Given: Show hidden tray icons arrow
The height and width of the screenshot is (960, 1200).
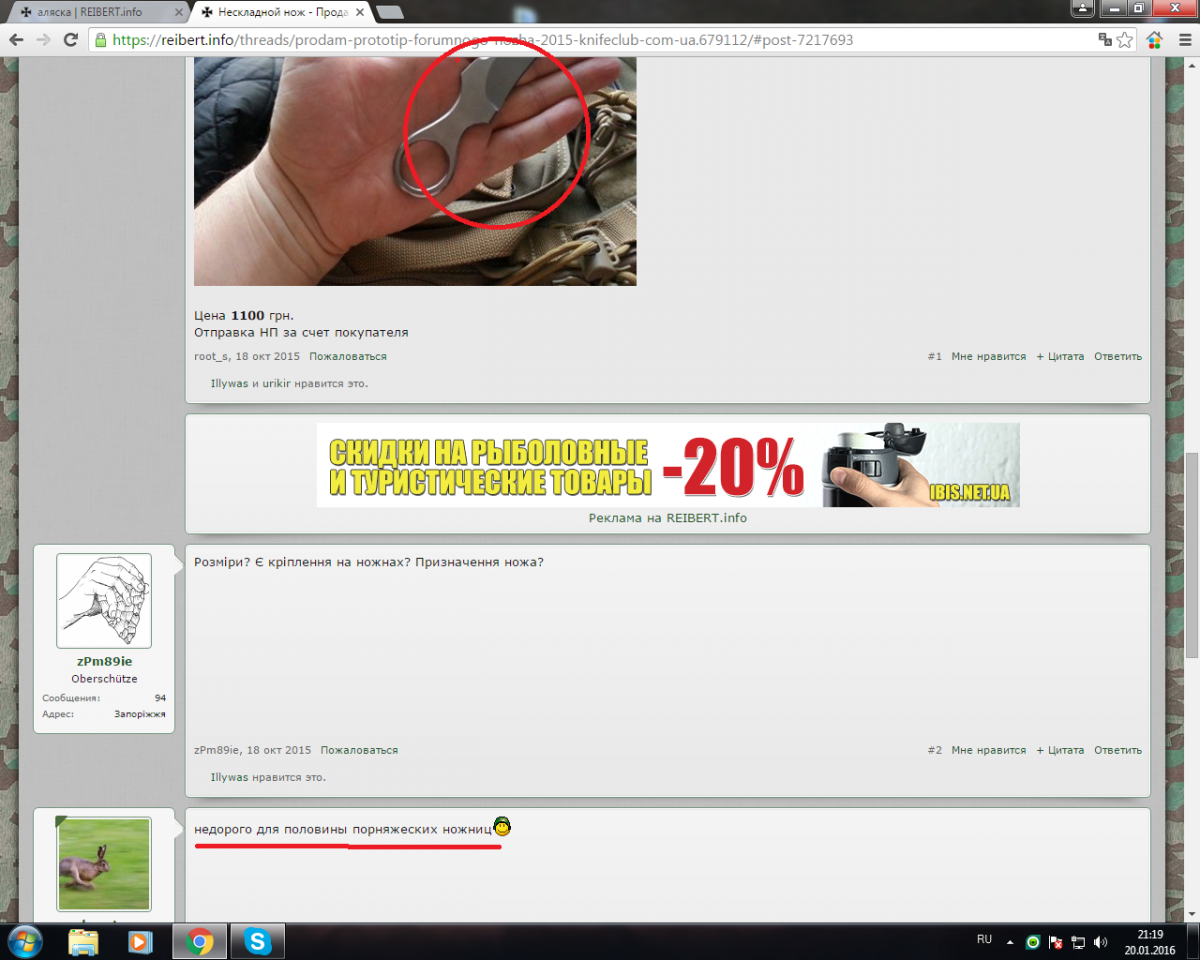Looking at the screenshot, I should [x=1011, y=942].
